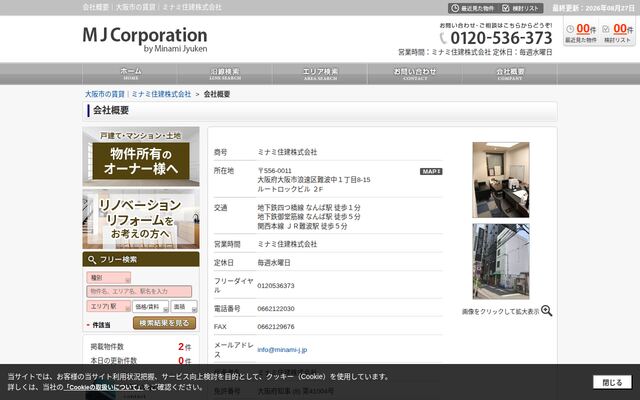Open the エリア検索 menu item
Screen dimensions: 640x400
point(320,74)
